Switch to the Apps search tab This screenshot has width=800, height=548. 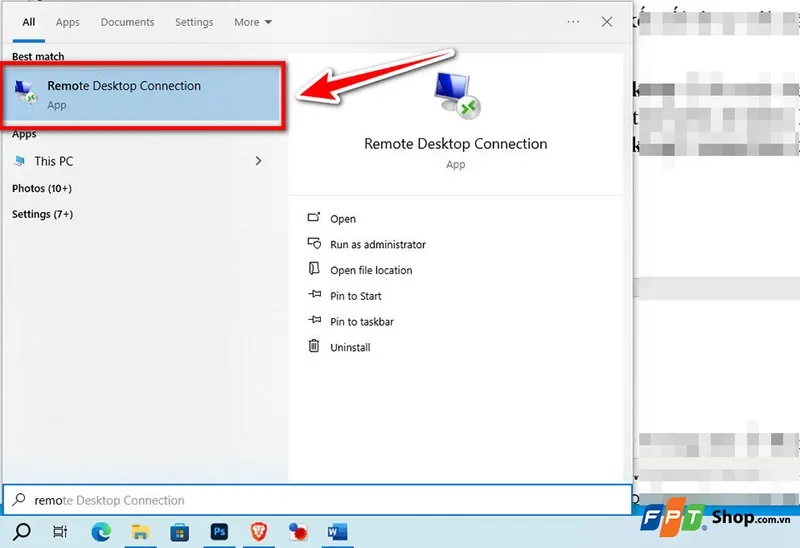point(67,22)
